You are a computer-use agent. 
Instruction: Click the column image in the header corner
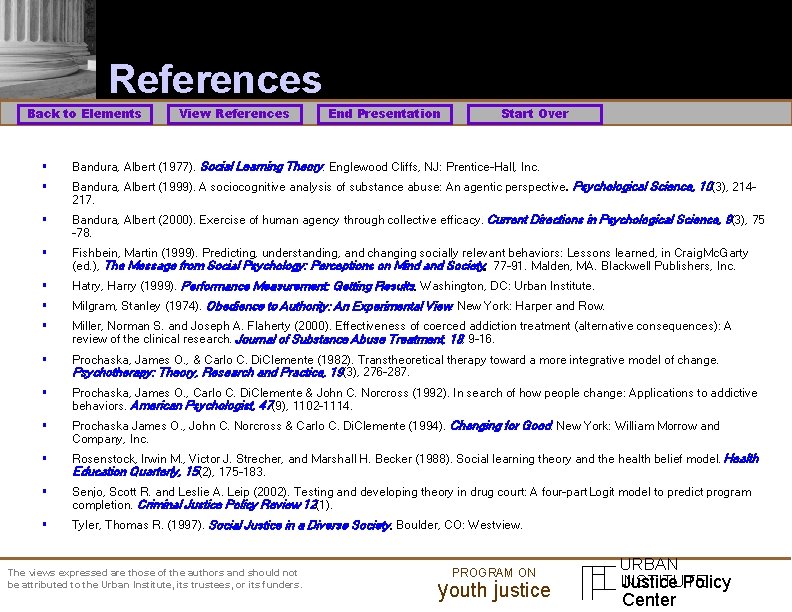pyautogui.click(x=47, y=49)
